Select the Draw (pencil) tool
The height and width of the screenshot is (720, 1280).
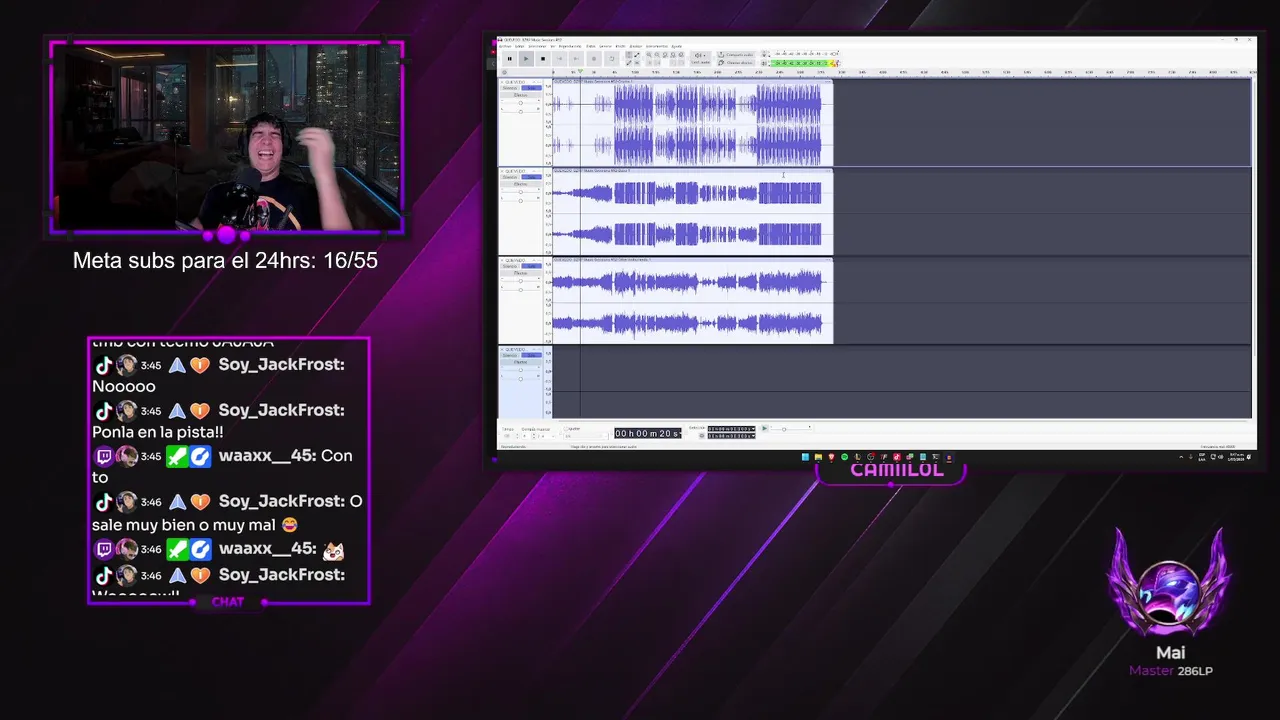pyautogui.click(x=629, y=63)
